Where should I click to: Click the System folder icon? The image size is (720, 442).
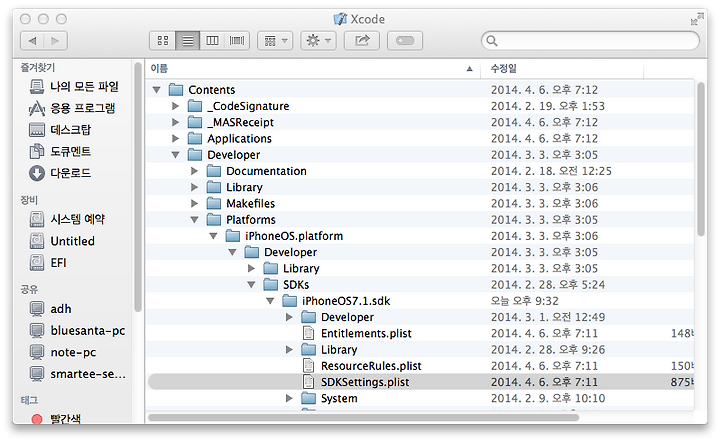309,398
